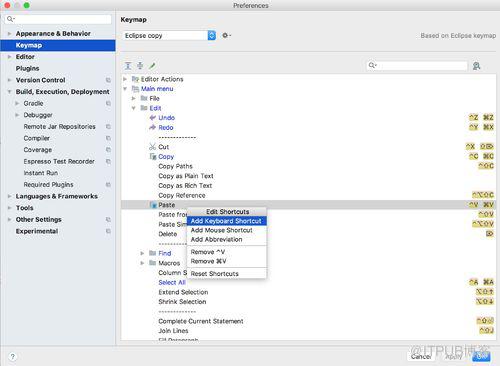Click the Macros folder icon
Viewport: 500px width, 366px height.
click(x=153, y=263)
